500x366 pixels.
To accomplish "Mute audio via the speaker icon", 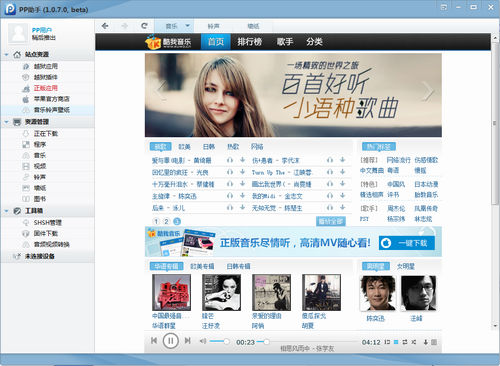I will (x=203, y=341).
